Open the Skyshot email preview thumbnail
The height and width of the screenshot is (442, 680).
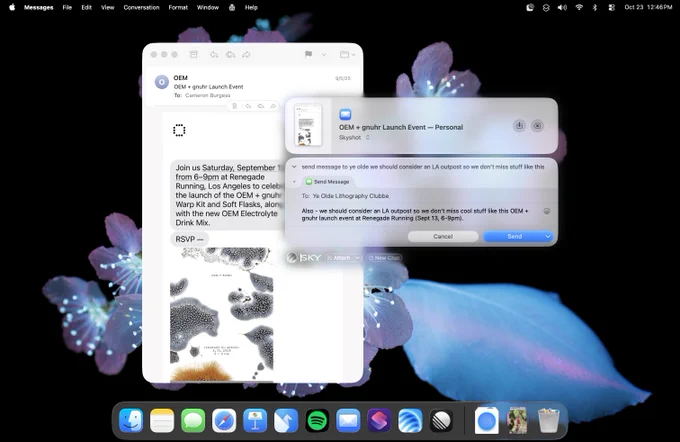pyautogui.click(x=308, y=125)
